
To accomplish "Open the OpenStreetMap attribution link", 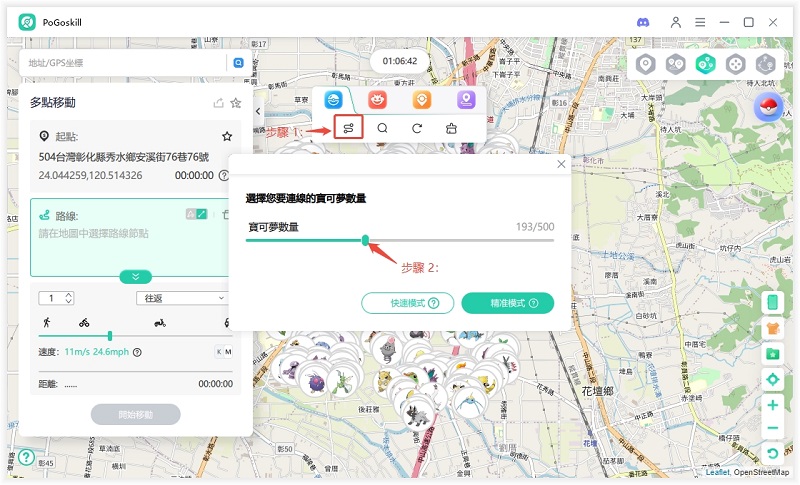I will (x=761, y=473).
